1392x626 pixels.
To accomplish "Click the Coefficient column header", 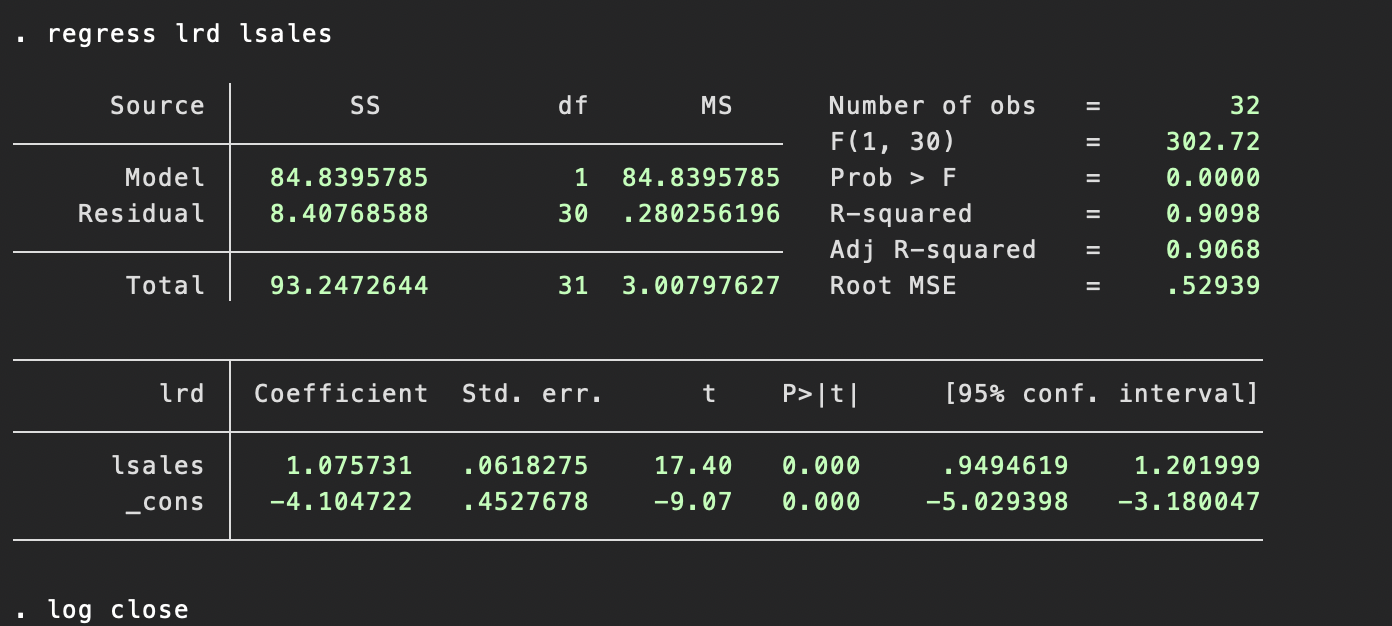I will point(341,393).
